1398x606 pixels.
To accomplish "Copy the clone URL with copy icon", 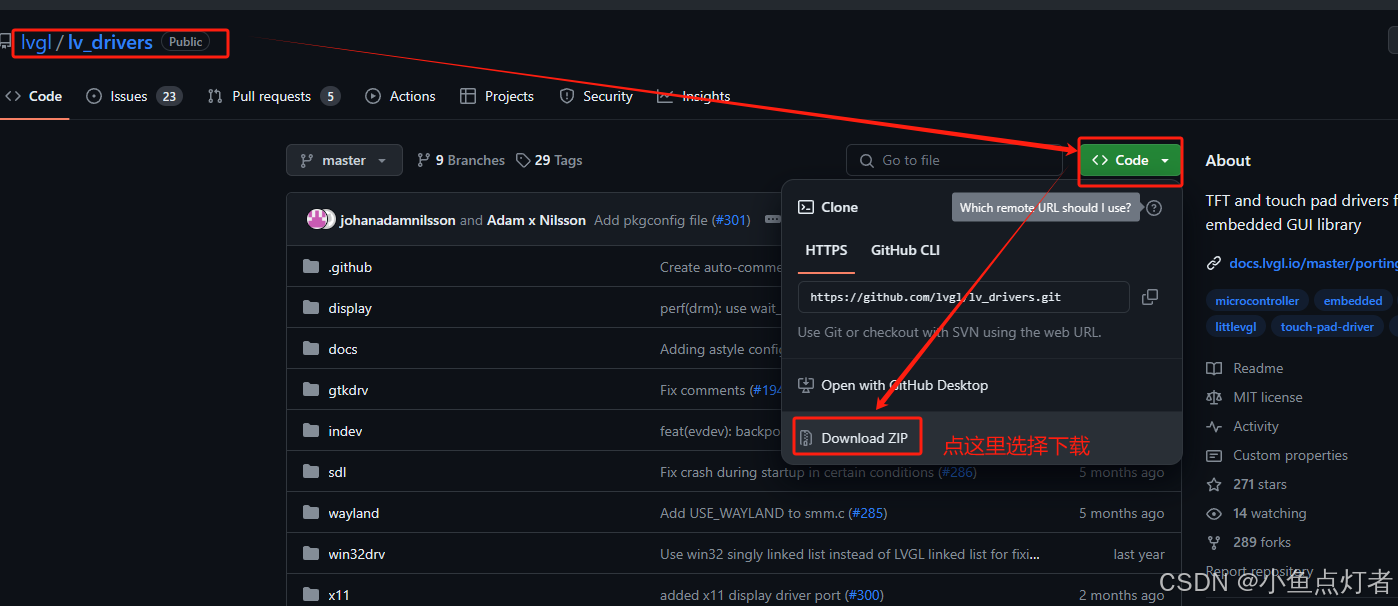I will click(x=1150, y=297).
